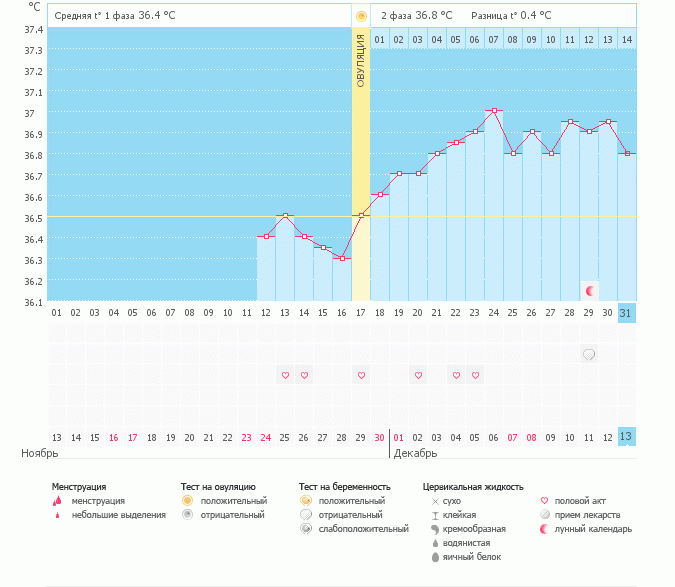This screenshot has width=675, height=587.
Task: Click the lowest temperature point on day 16
Action: coord(342,258)
